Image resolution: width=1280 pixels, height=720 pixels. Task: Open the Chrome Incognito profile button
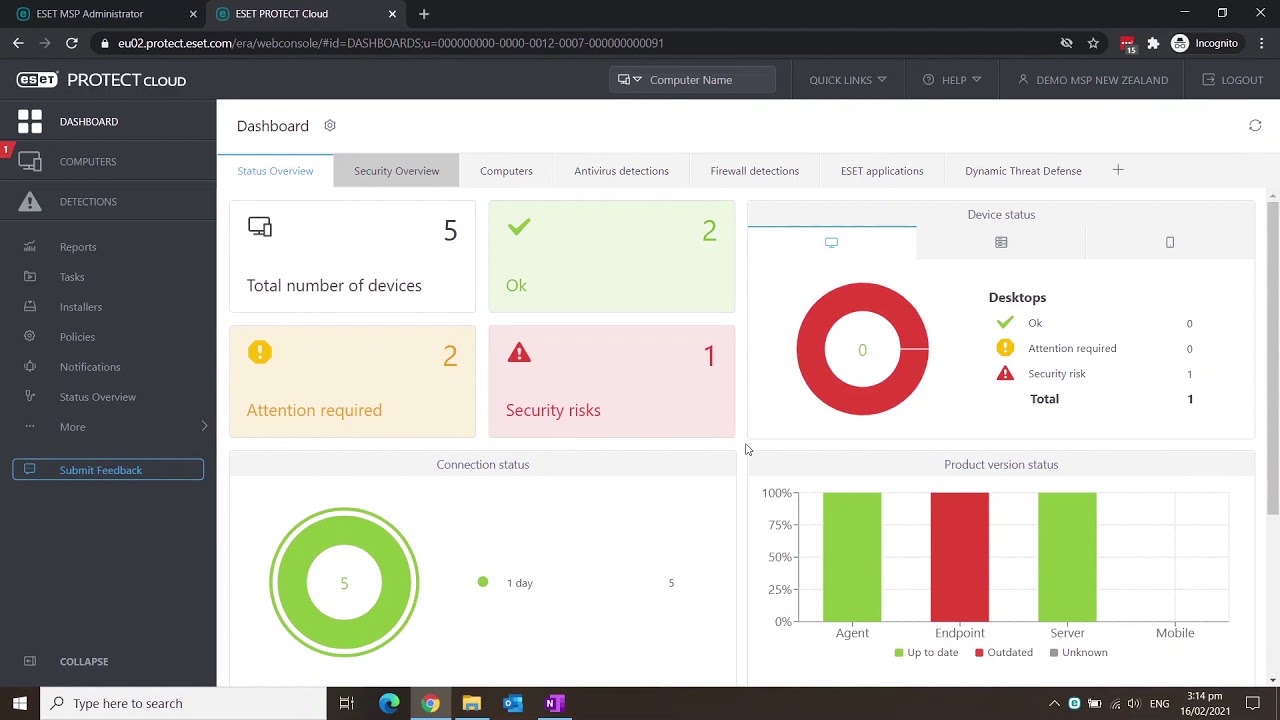[x=1205, y=43]
